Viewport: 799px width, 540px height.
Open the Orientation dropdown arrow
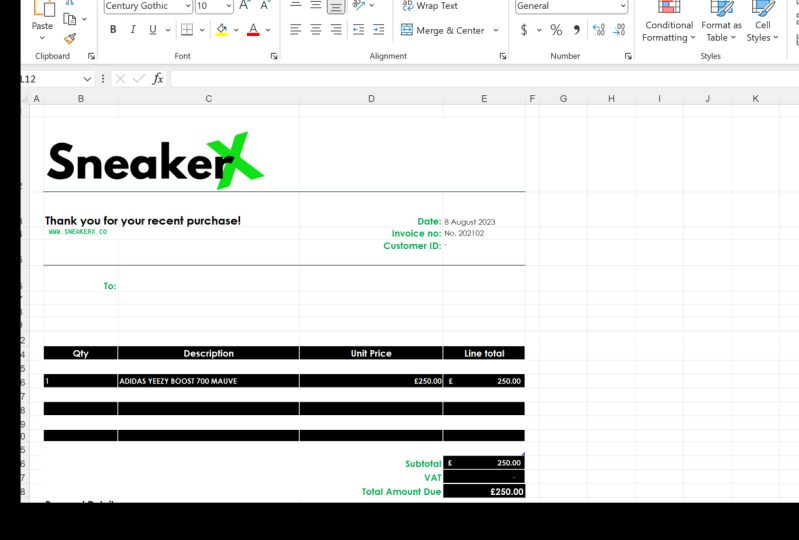click(372, 6)
